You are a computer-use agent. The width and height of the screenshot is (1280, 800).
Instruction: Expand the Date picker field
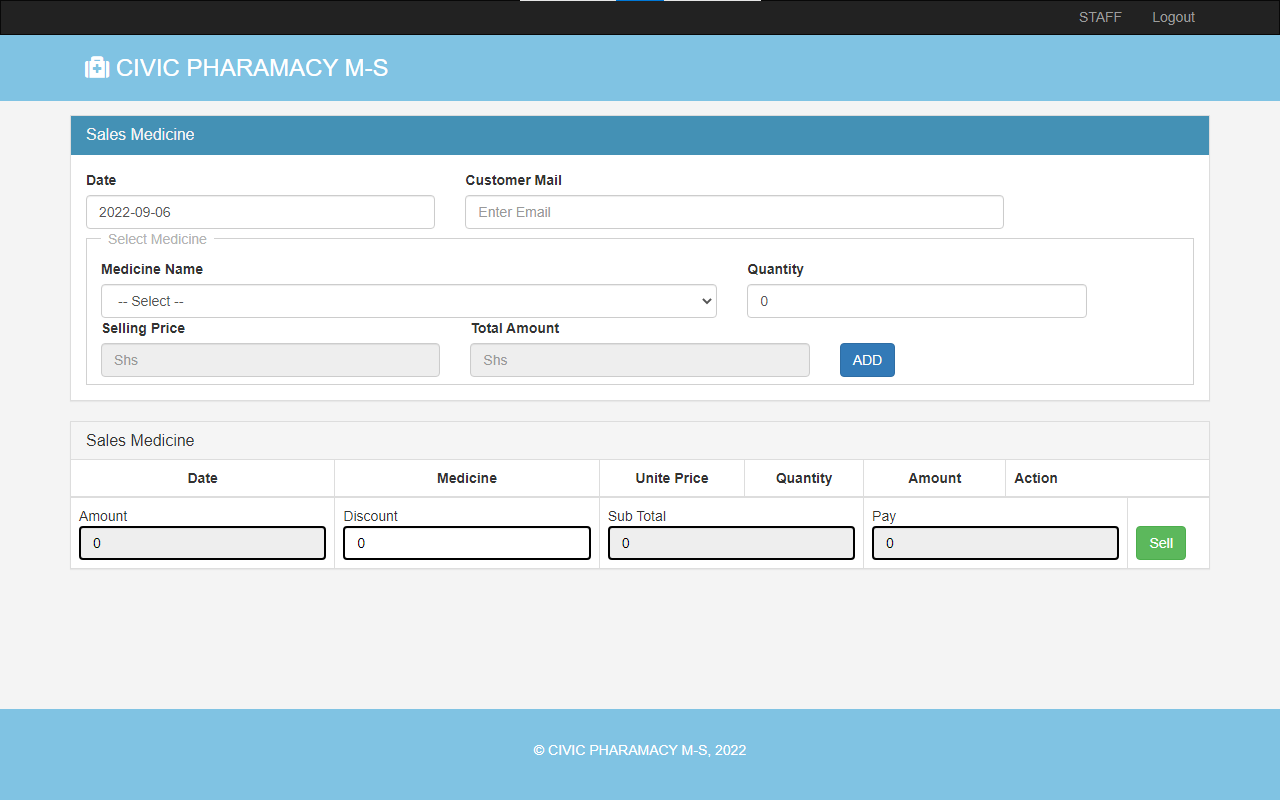coord(260,212)
